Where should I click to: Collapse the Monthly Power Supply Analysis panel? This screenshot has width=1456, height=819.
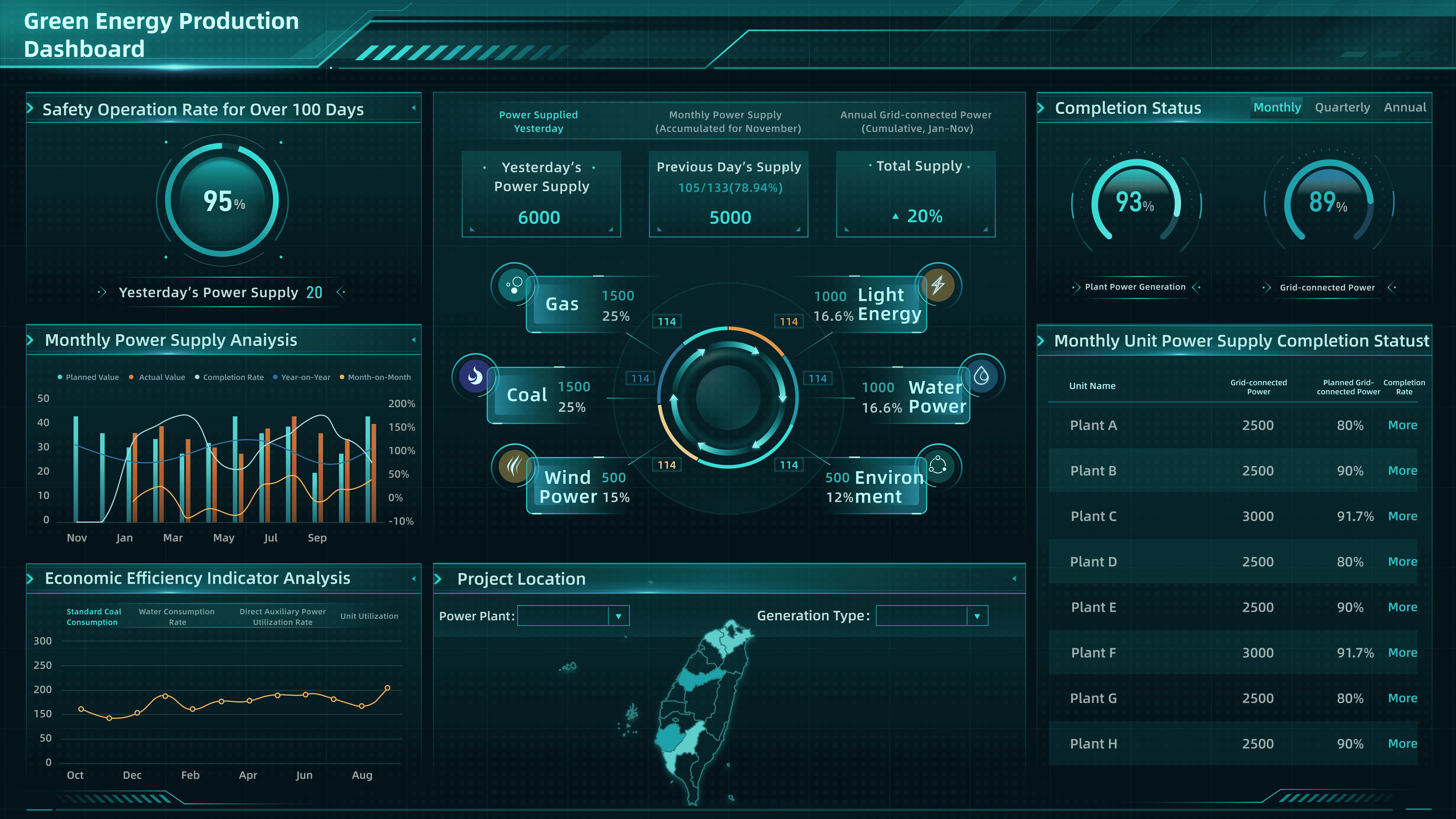coord(414,340)
